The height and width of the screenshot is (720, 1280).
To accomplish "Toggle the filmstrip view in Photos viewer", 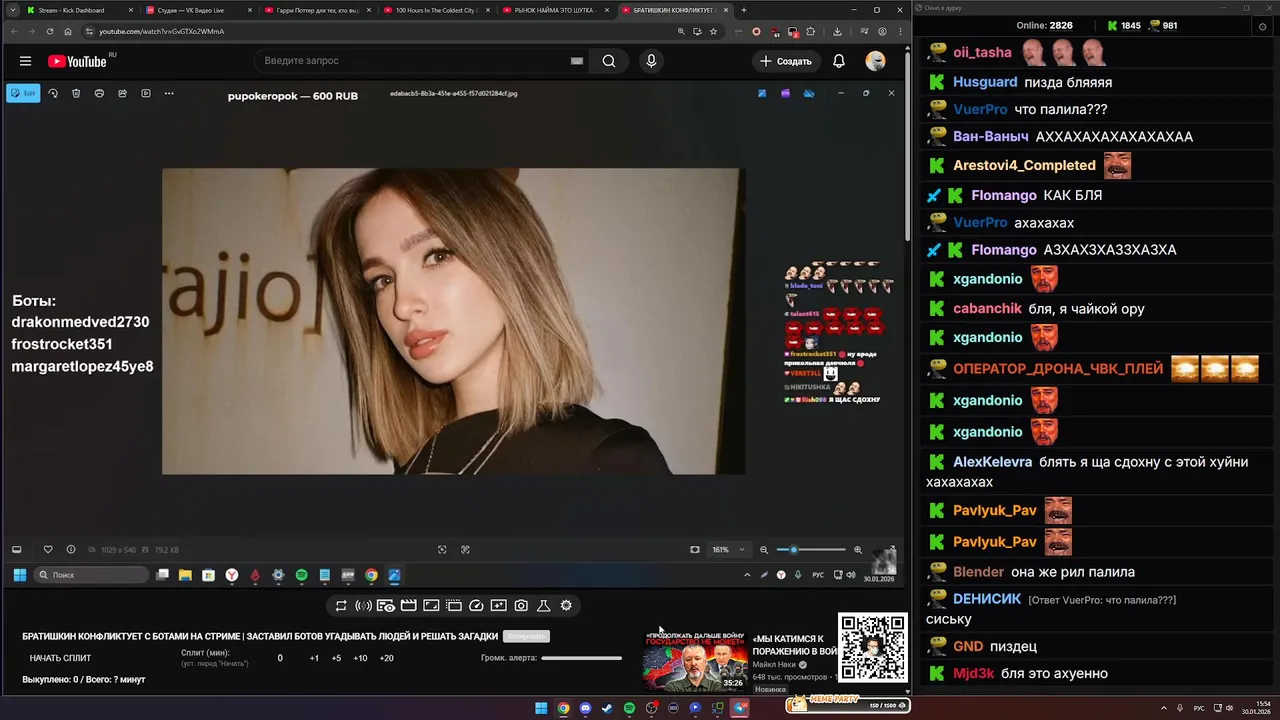I will point(17,549).
